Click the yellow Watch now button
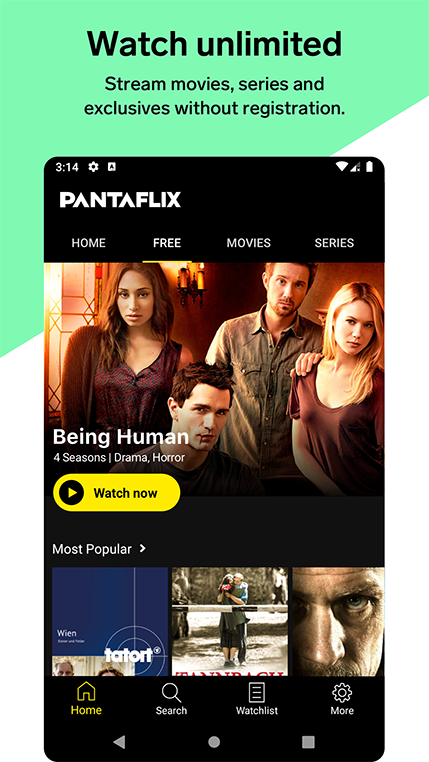The width and height of the screenshot is (429, 762). click(117, 493)
